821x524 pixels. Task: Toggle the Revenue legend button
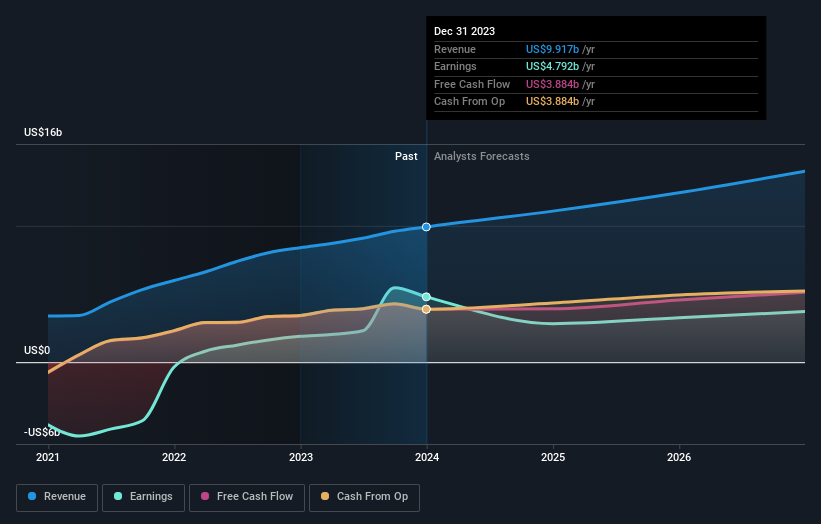click(57, 497)
